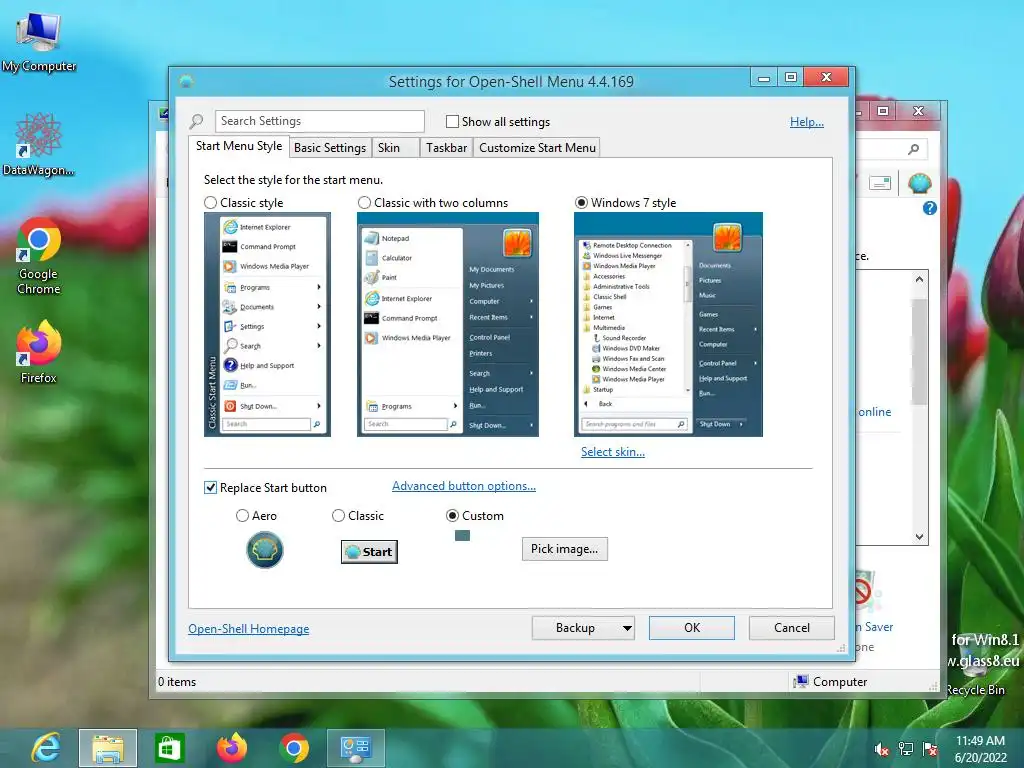Open the Backup dropdown arrow

pyautogui.click(x=627, y=628)
